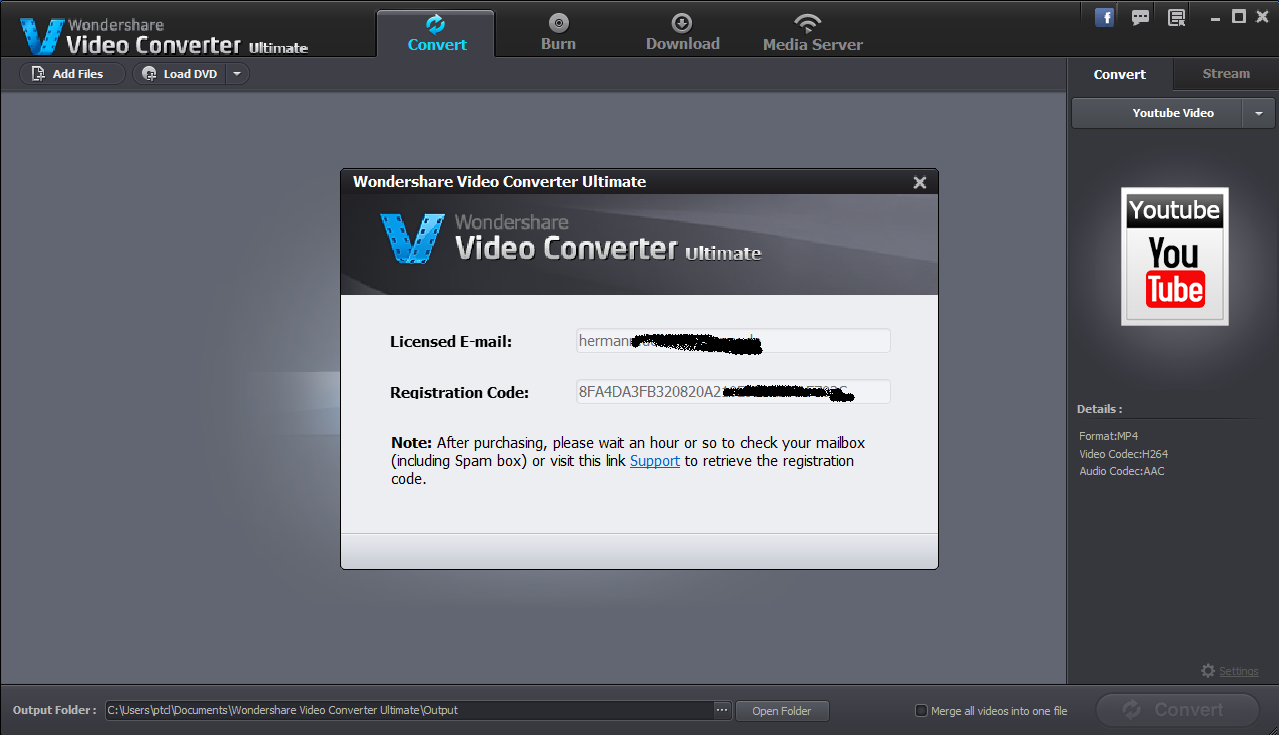Screen dimensions: 1279x735
Task: Click the Format:MP4 detail text
Action: click(x=1108, y=436)
